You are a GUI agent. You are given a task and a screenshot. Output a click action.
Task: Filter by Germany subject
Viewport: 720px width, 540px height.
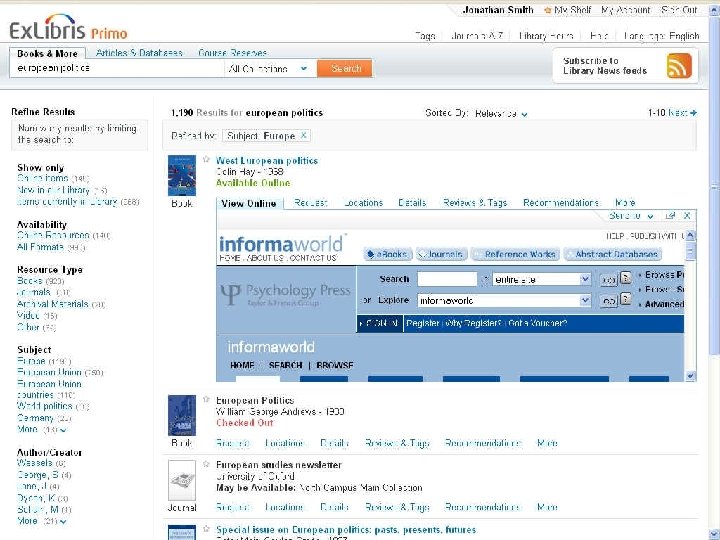pyautogui.click(x=35, y=418)
